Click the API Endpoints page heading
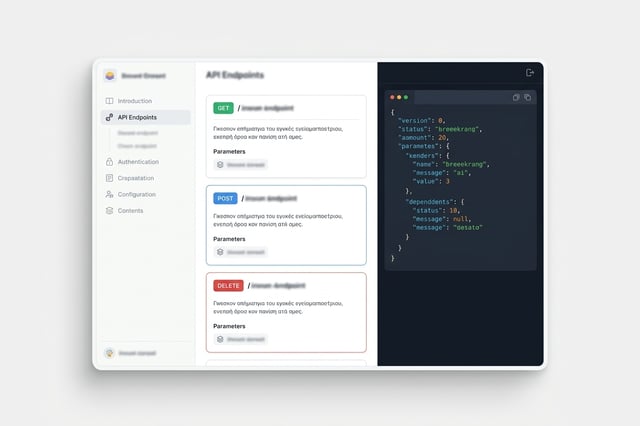 coord(235,75)
